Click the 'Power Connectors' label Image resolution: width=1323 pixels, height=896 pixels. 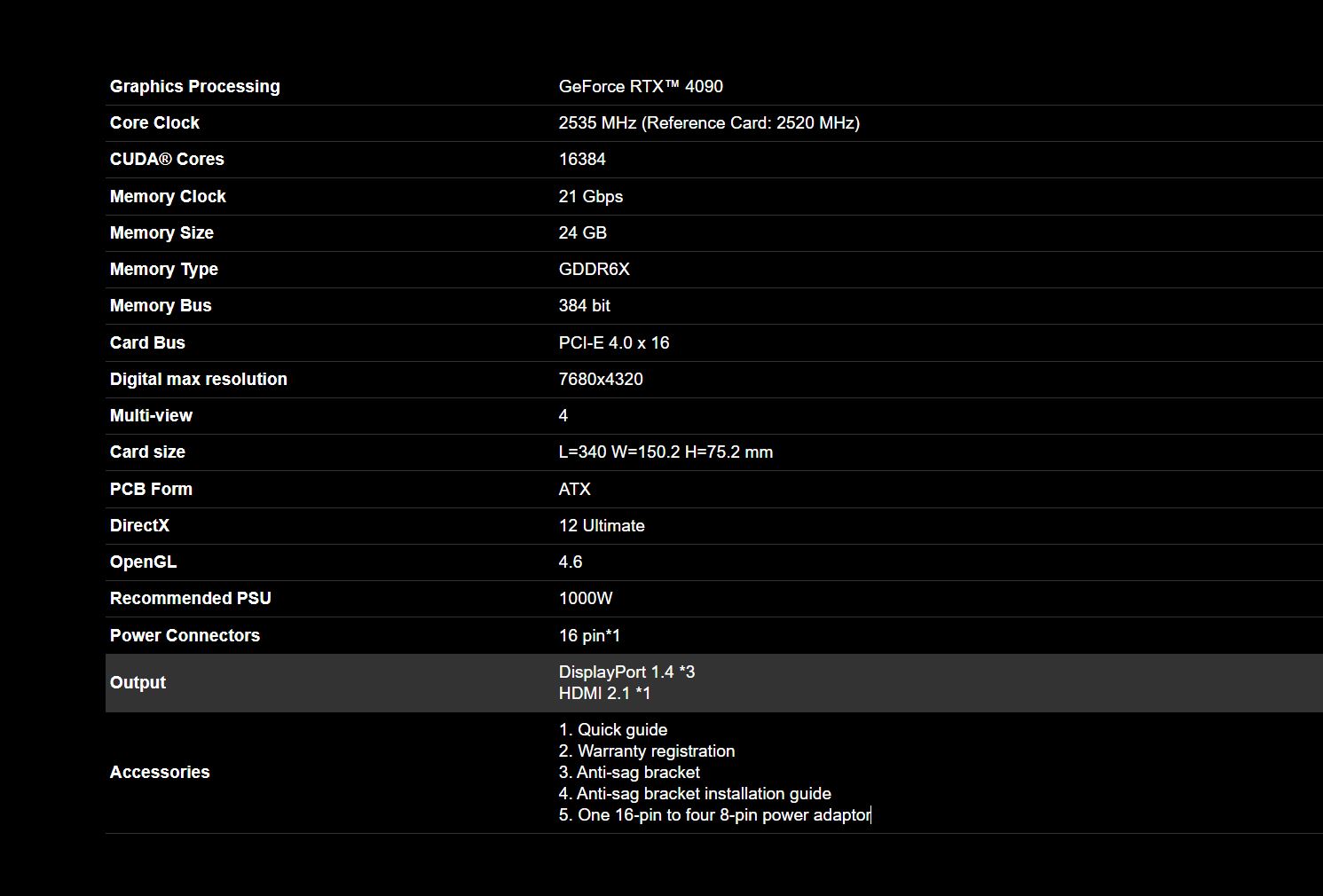tap(185, 635)
